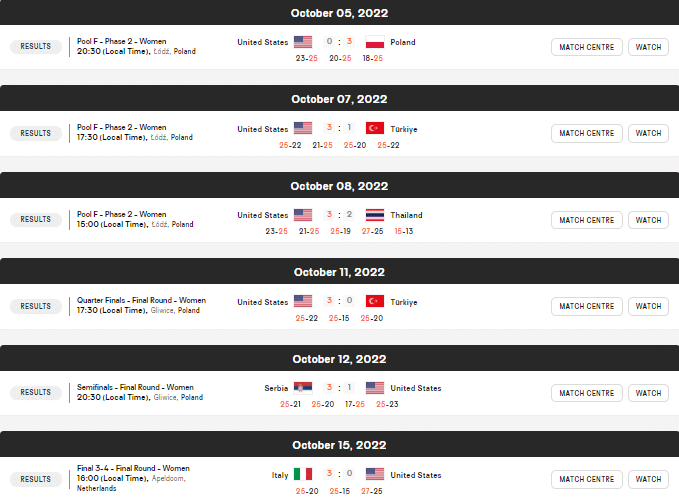Click United States flag in Final 3-4 match
The height and width of the screenshot is (501, 679).
375,474
